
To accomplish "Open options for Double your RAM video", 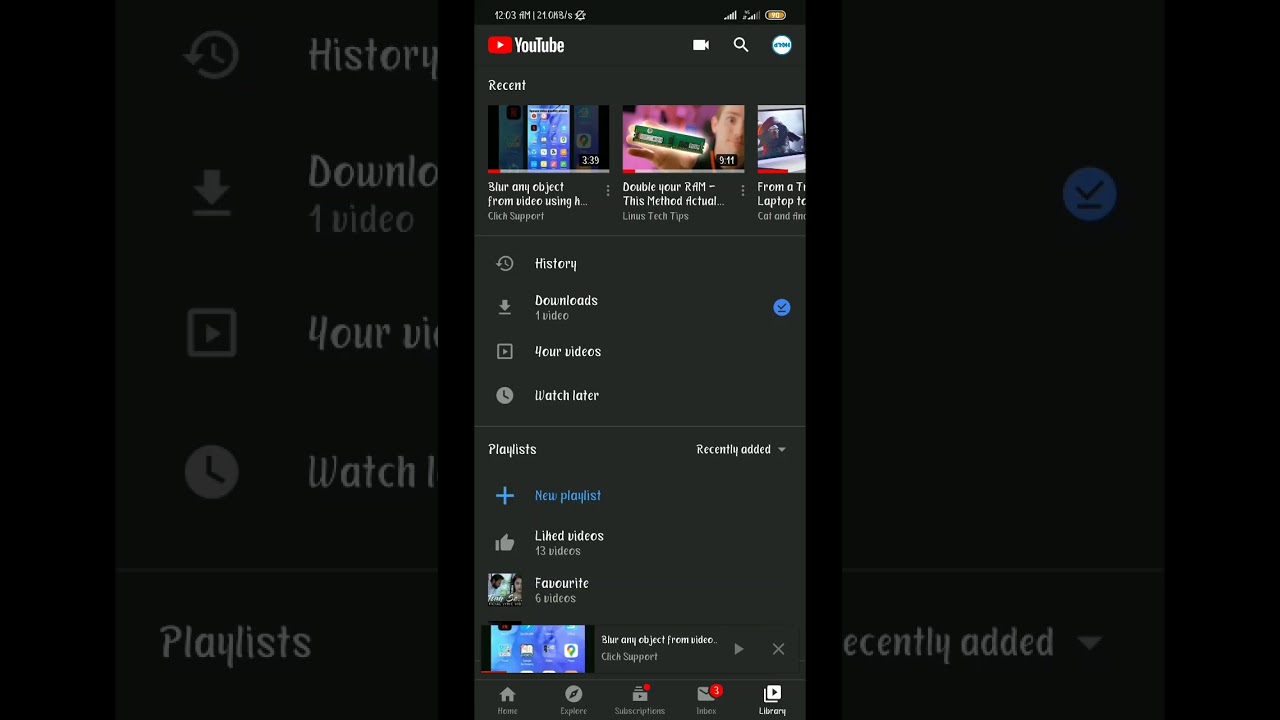I will pyautogui.click(x=742, y=190).
